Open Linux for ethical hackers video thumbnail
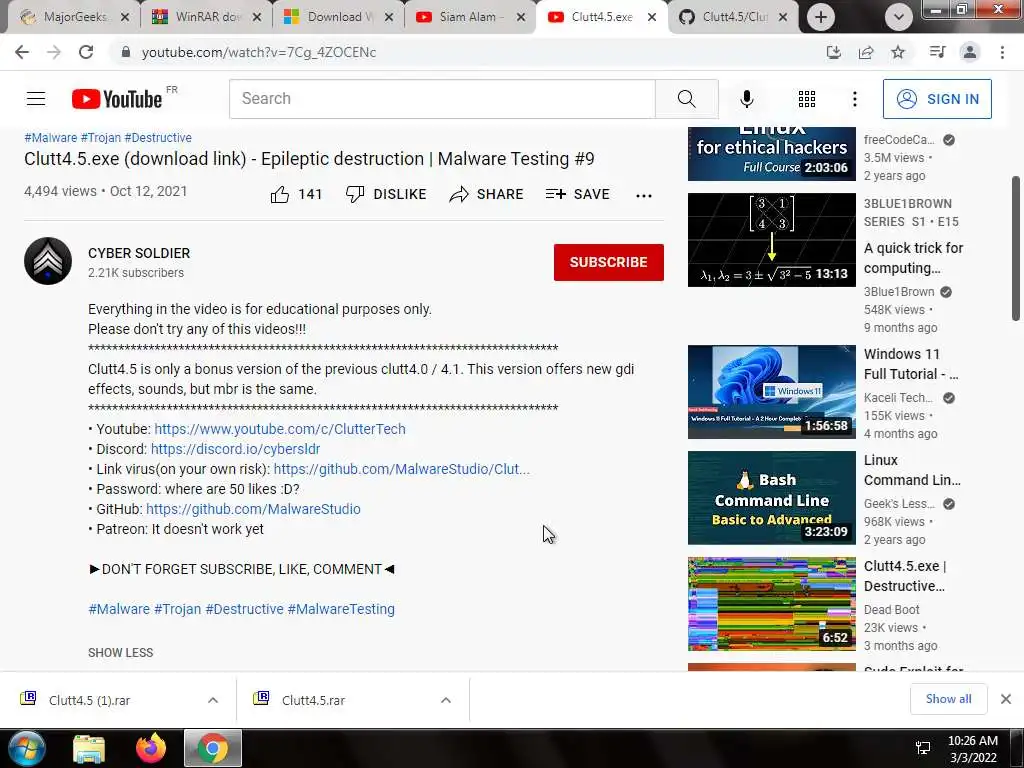This screenshot has height=768, width=1024. pyautogui.click(x=771, y=153)
